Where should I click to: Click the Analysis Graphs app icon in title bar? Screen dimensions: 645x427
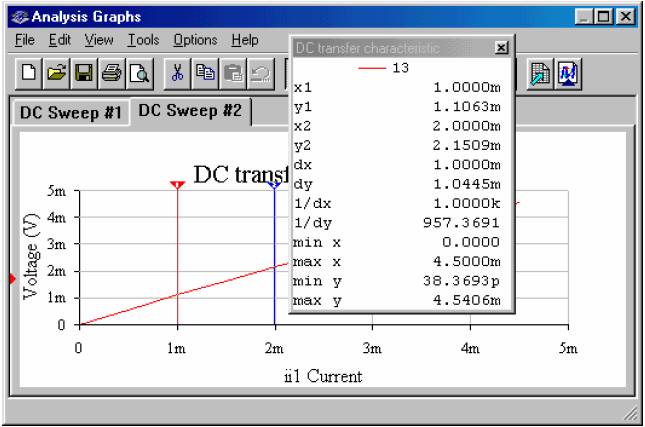point(20,17)
